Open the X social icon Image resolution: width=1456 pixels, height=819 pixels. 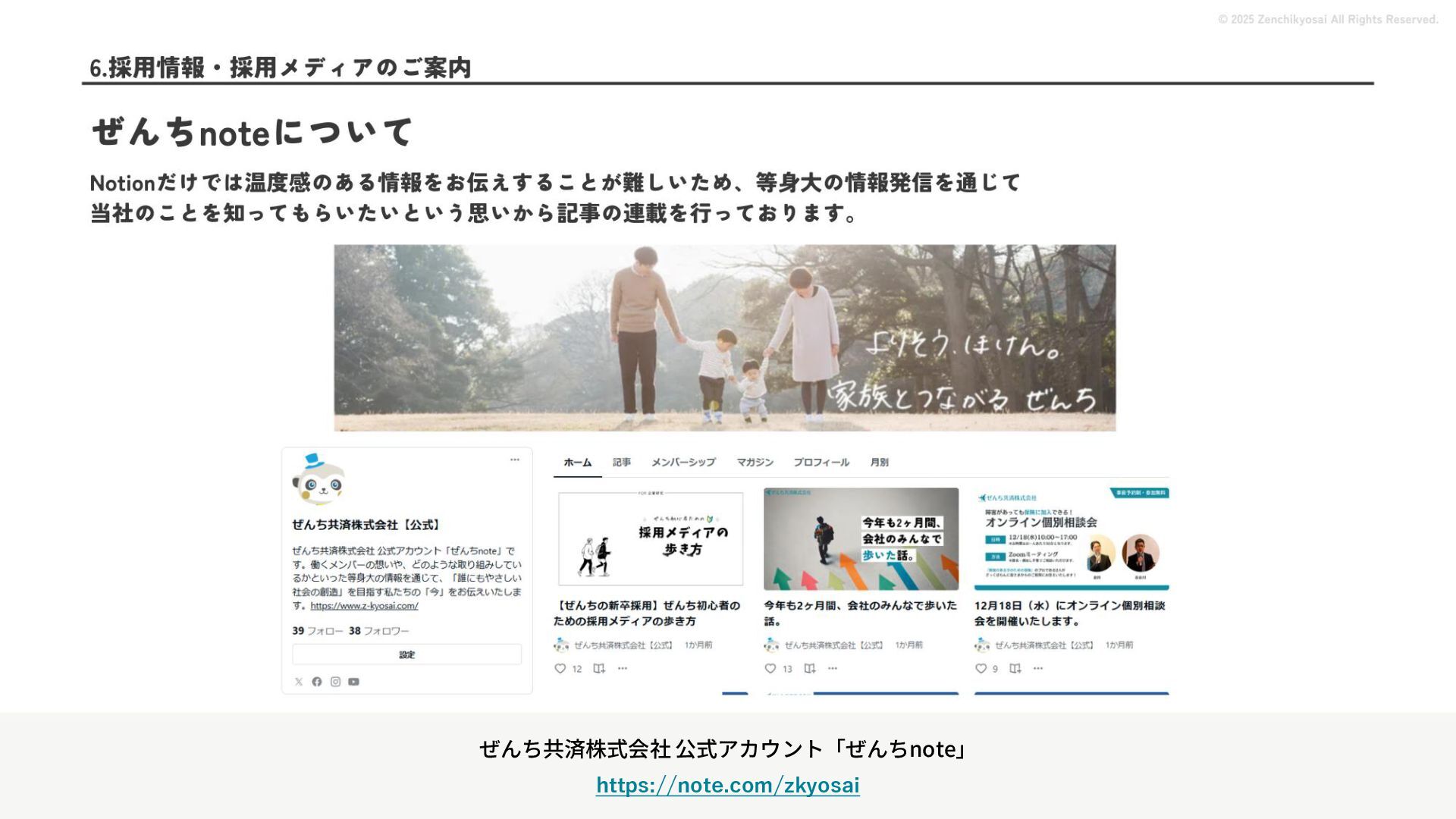point(299,682)
